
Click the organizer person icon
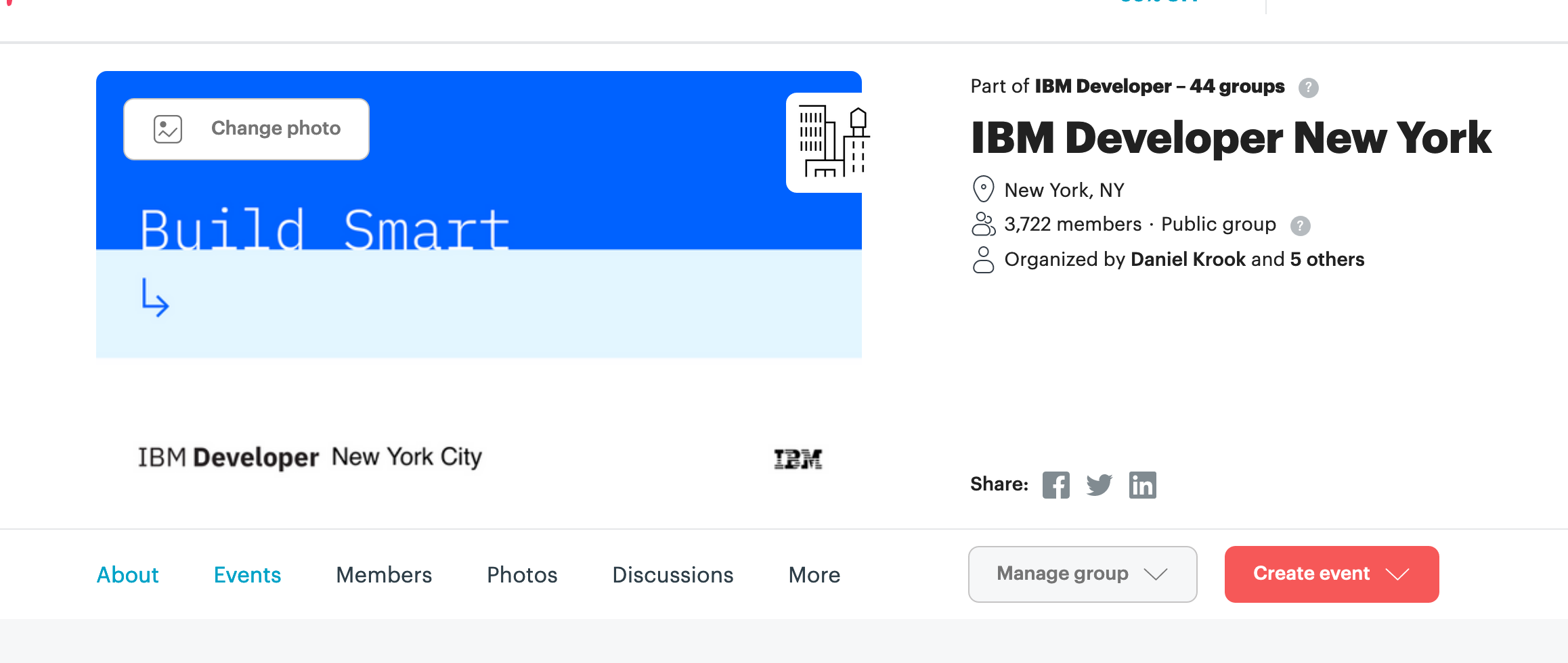click(983, 260)
